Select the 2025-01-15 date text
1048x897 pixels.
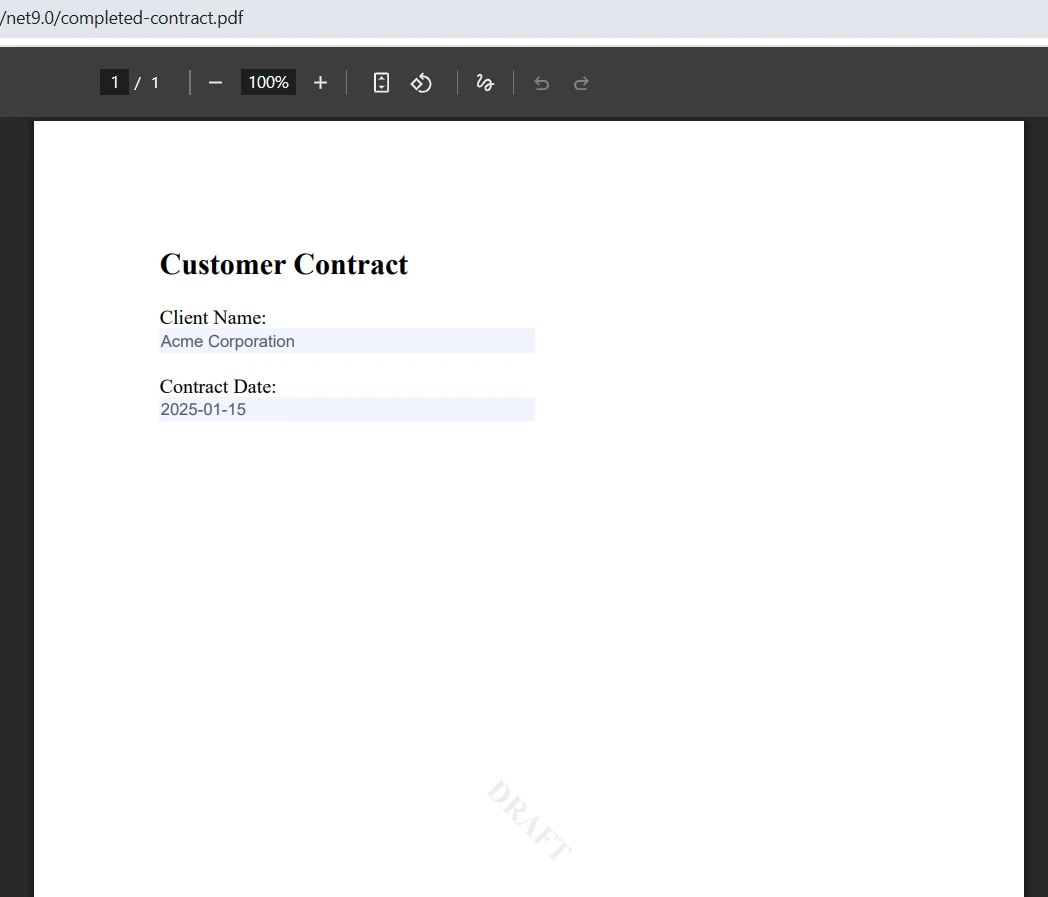(203, 409)
